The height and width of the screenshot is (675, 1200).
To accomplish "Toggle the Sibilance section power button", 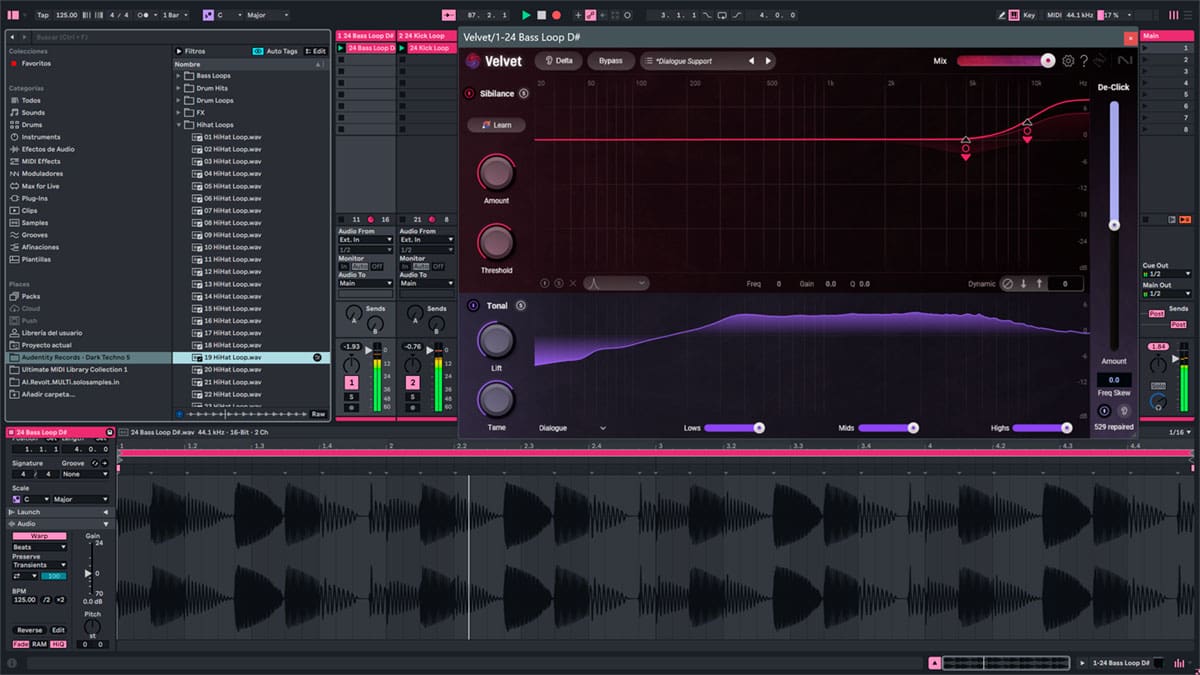I will [x=470, y=93].
